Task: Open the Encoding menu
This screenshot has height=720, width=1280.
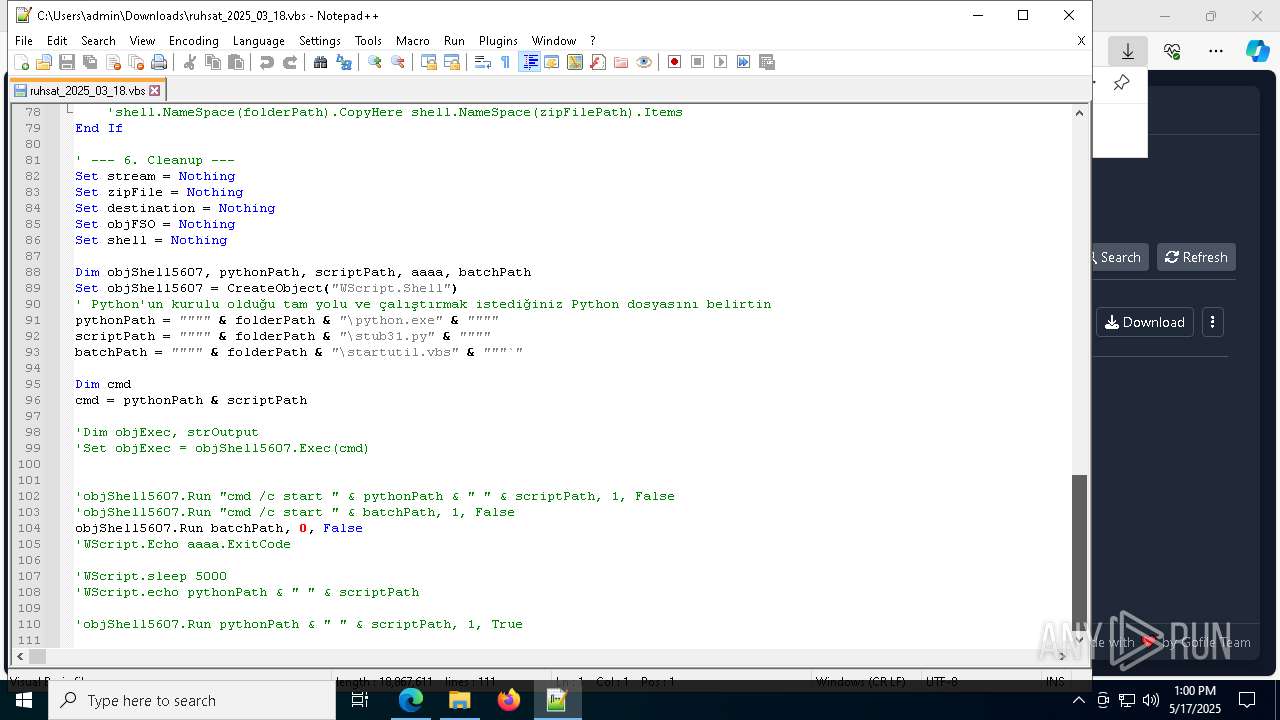Action: [193, 41]
